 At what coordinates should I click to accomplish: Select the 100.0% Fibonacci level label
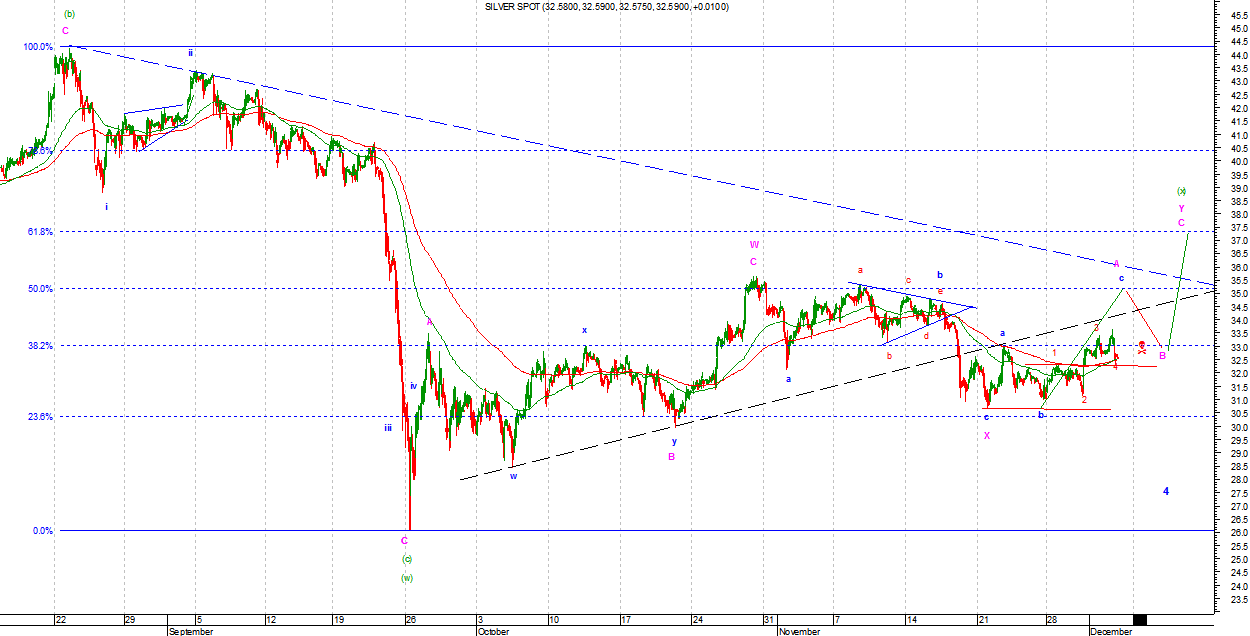tap(39, 47)
